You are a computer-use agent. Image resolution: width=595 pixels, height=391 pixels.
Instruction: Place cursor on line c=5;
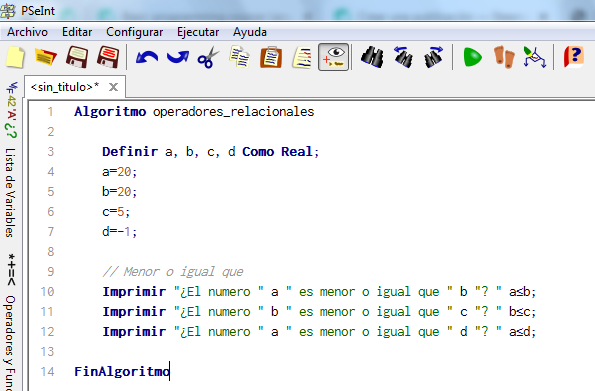(x=116, y=212)
